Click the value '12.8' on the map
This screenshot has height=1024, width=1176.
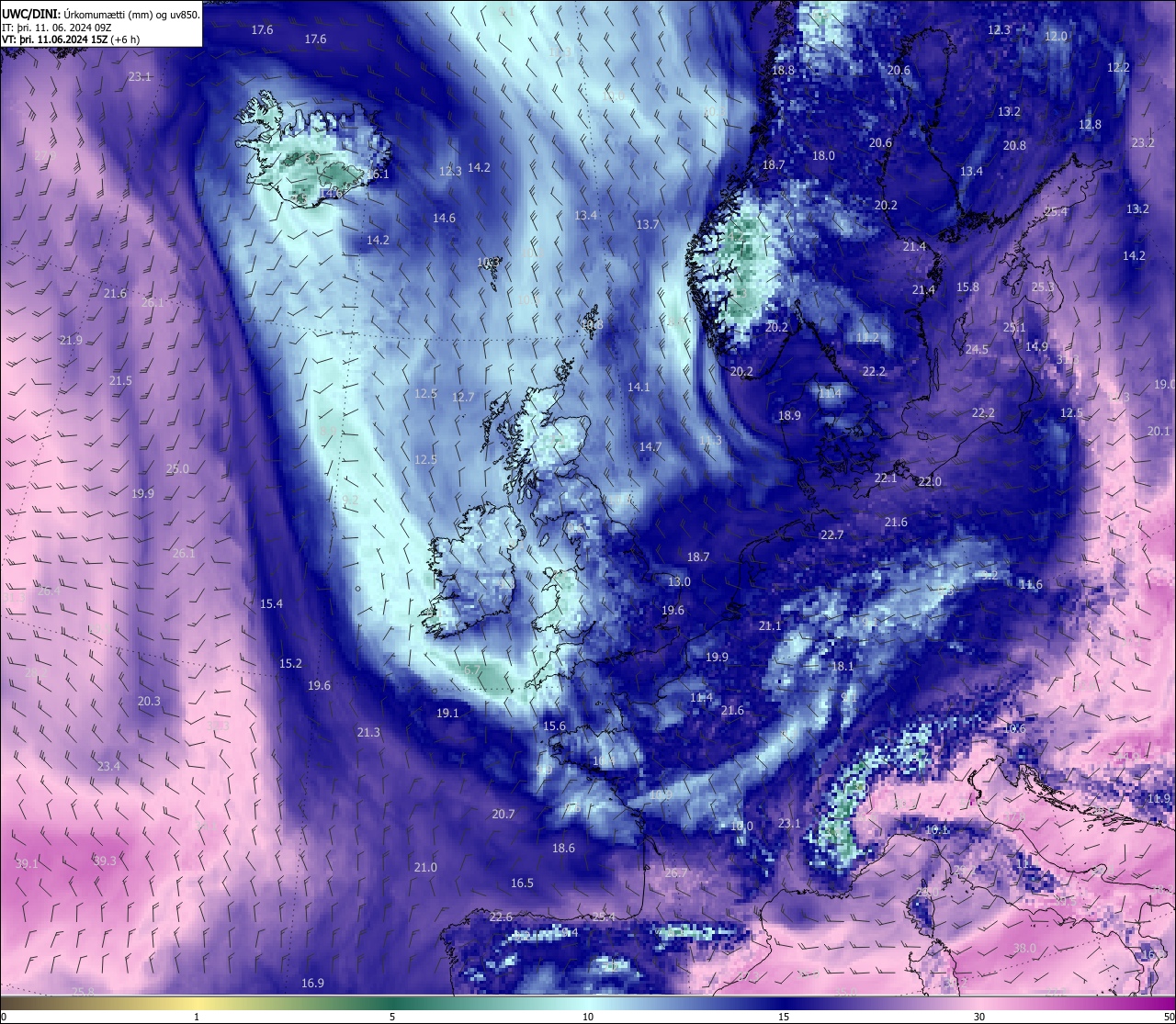(x=1090, y=125)
